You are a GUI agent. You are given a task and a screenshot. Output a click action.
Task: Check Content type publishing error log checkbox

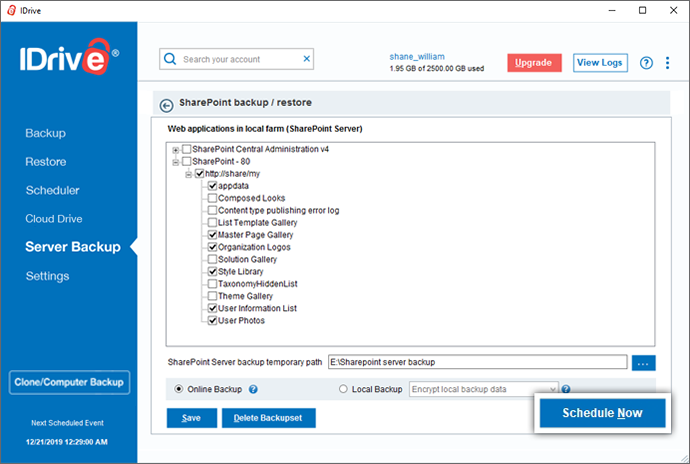[212, 210]
